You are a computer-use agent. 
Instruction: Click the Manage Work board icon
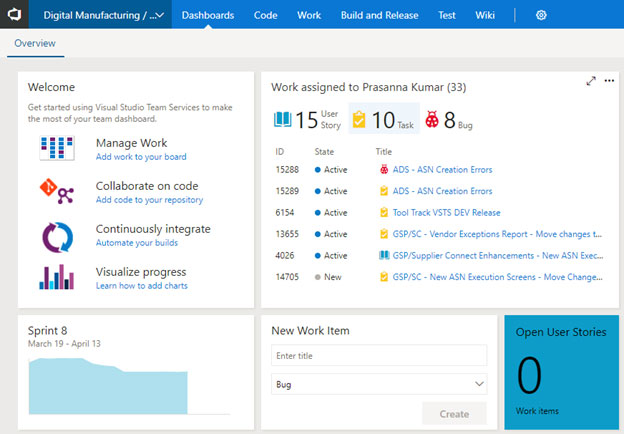pyautogui.click(x=57, y=148)
